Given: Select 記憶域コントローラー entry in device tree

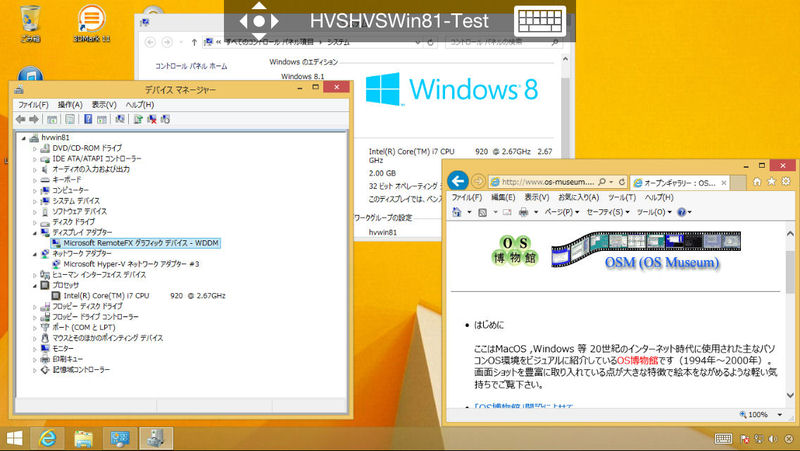Looking at the screenshot, I should pos(75,370).
